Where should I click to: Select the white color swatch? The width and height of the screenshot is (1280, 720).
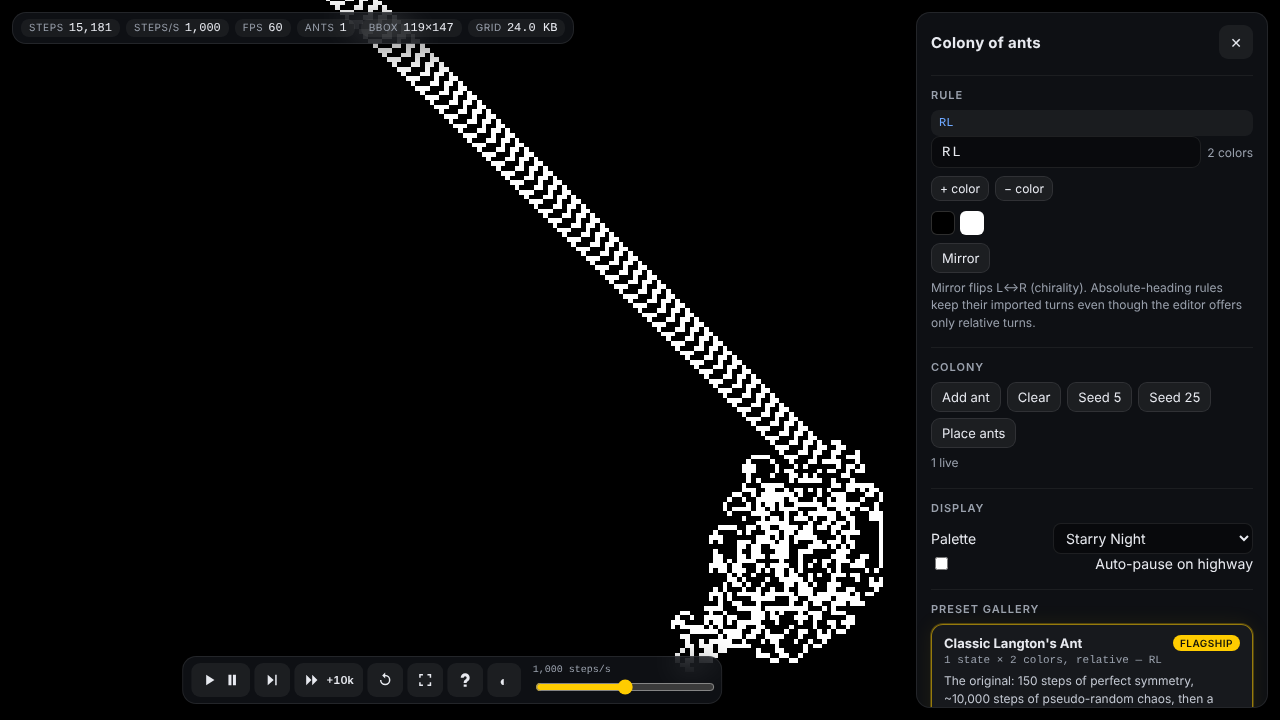[x=972, y=223]
